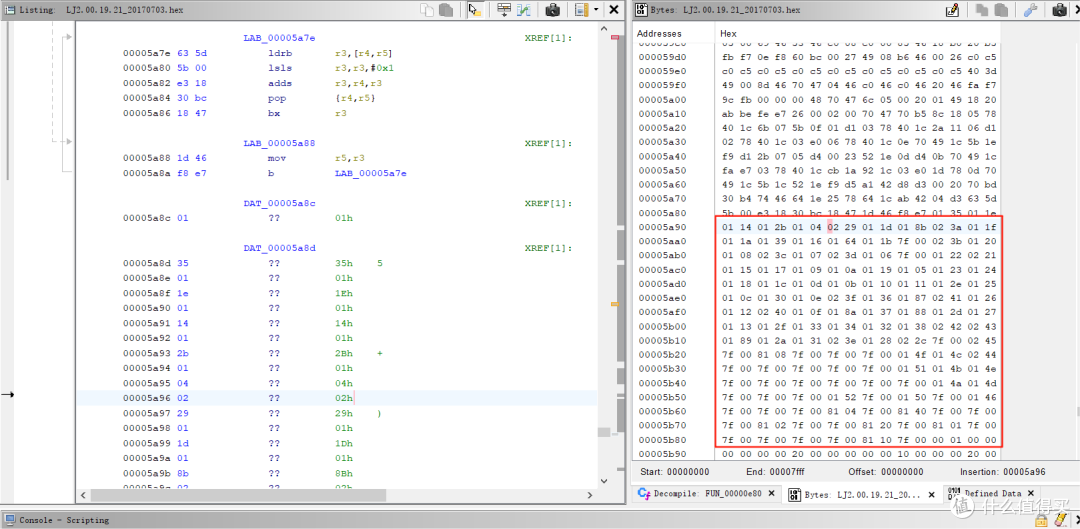Select address 000059f0 in Bytes view
This screenshot has height=529, width=1080.
tap(661, 85)
